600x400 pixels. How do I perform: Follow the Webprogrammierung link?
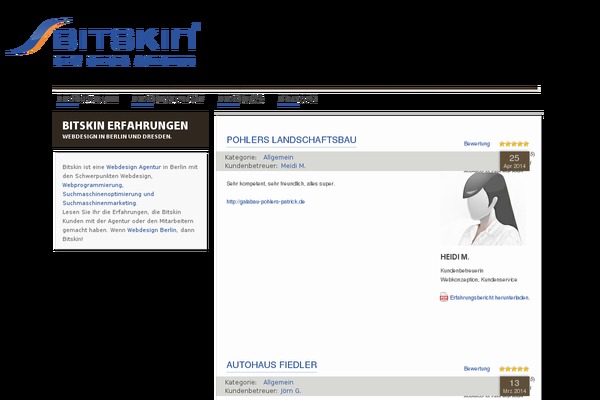tap(93, 185)
